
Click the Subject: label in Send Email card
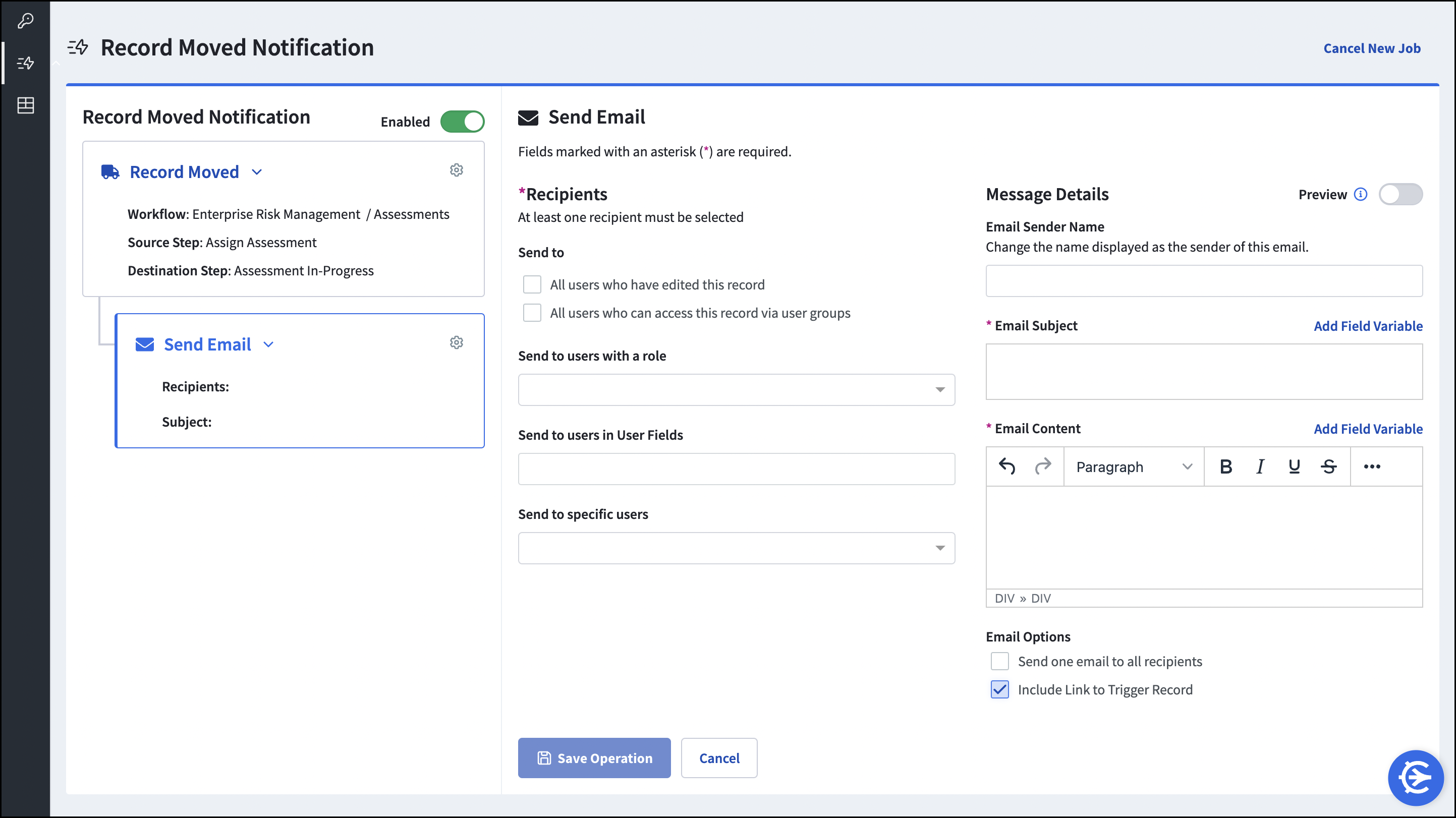187,422
